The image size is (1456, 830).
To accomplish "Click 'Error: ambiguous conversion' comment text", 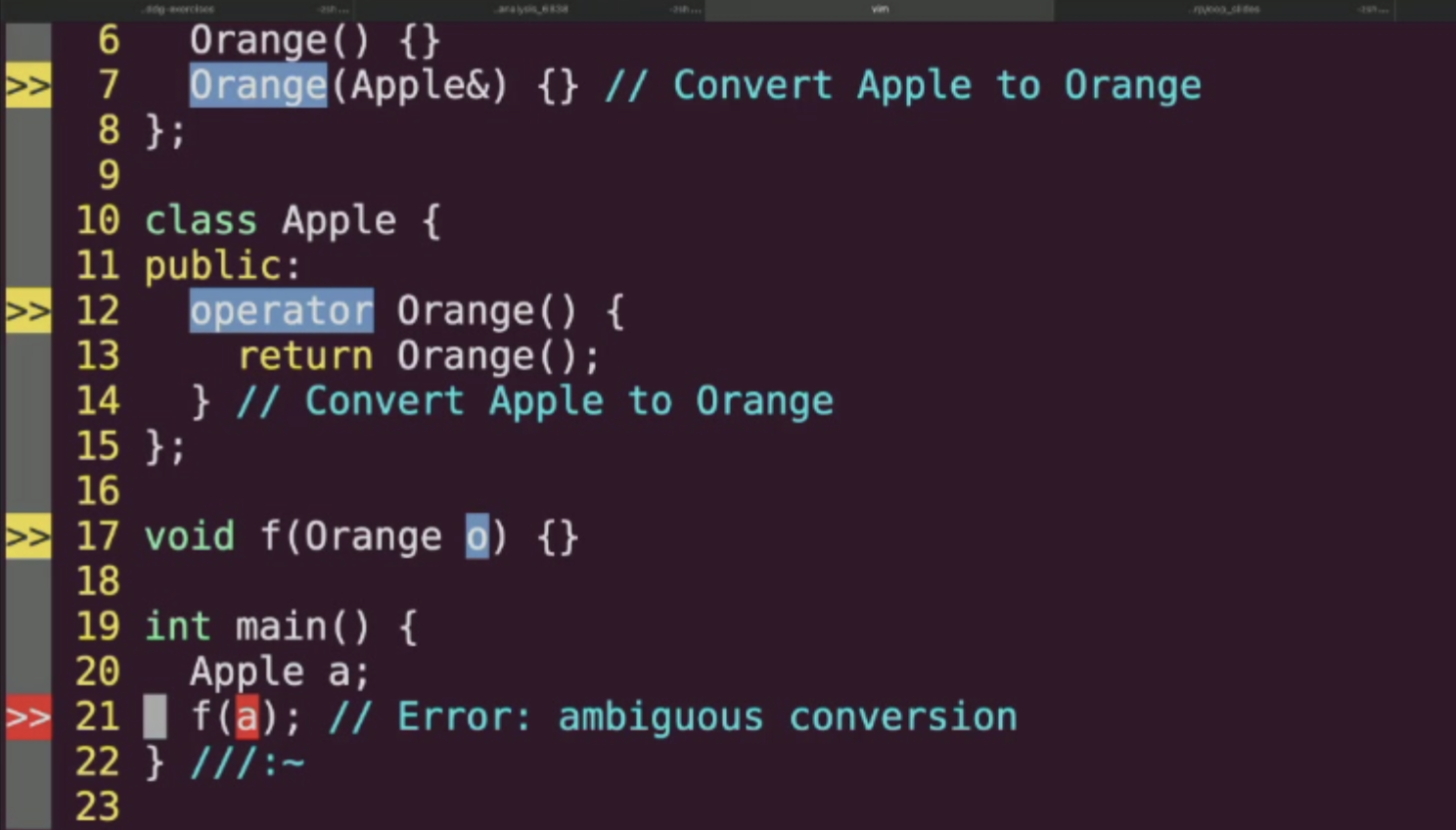I will 707,717.
